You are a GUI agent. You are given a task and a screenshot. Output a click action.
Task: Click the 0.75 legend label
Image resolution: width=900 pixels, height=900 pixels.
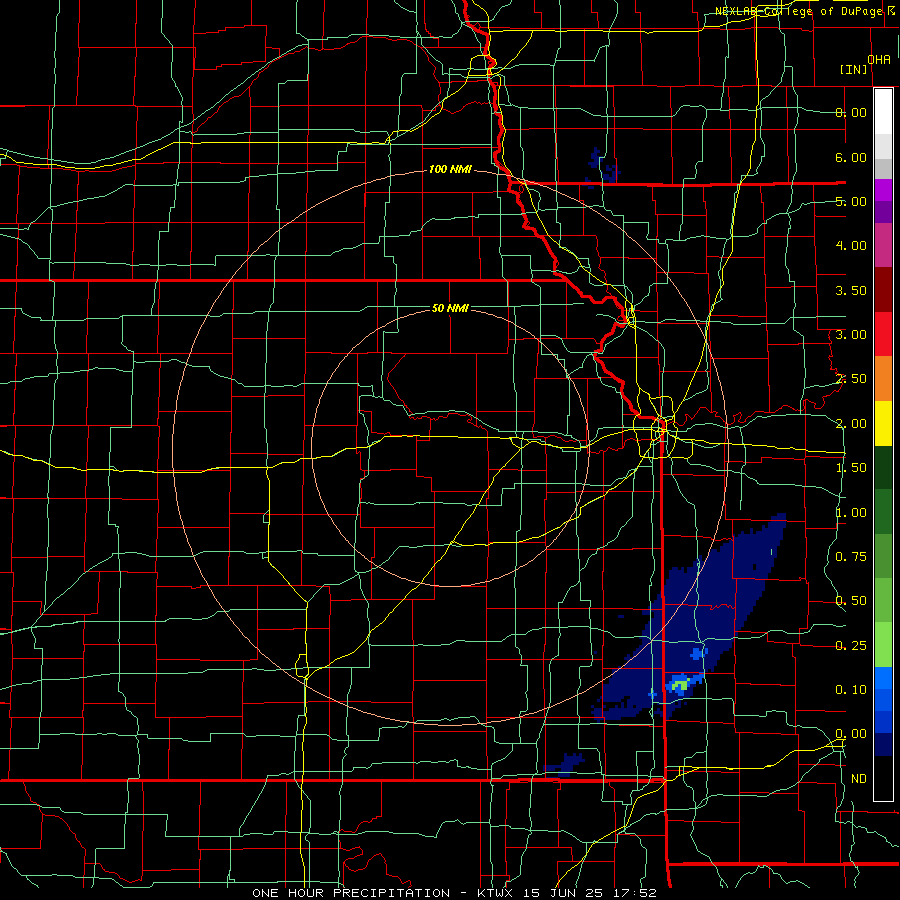(851, 557)
